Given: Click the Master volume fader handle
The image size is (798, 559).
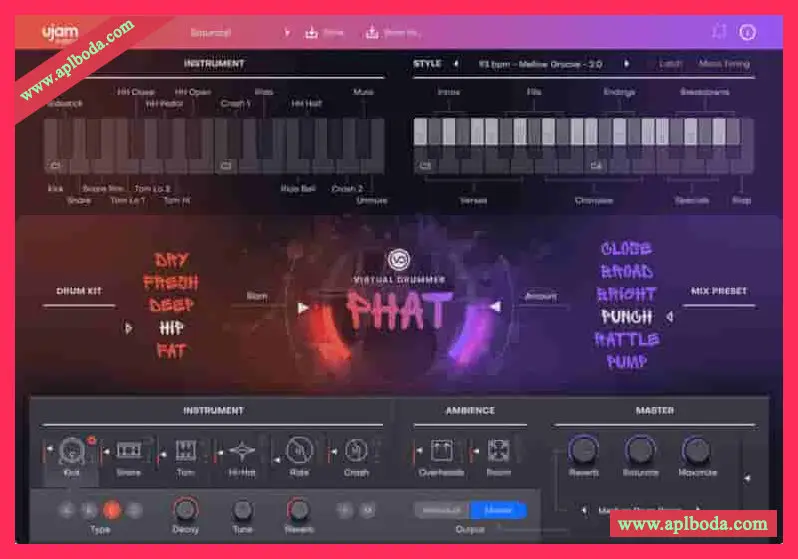Looking at the screenshot, I should [x=747, y=479].
